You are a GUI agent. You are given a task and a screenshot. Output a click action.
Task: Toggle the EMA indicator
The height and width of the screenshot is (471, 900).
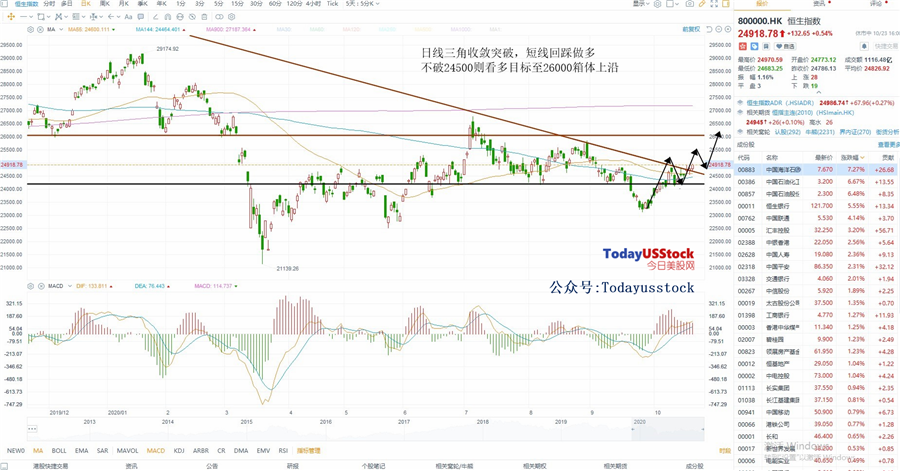tap(82, 451)
